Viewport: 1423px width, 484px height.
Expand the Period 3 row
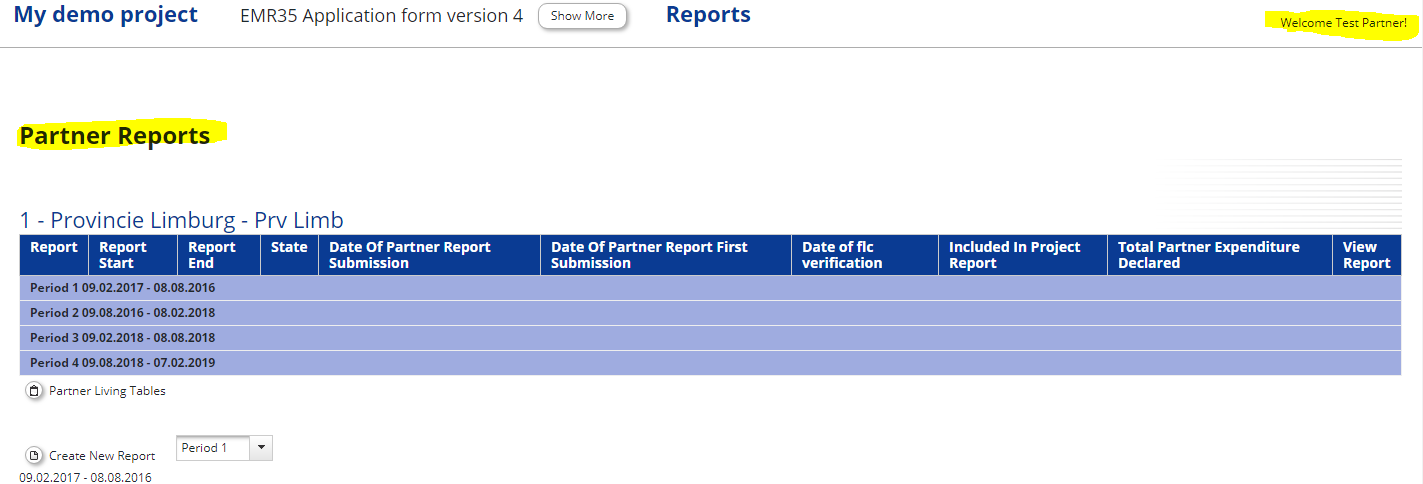(x=122, y=338)
